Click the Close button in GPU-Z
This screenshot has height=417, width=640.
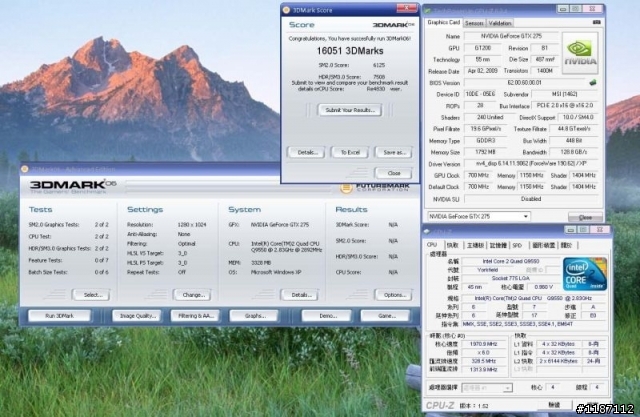(x=585, y=217)
